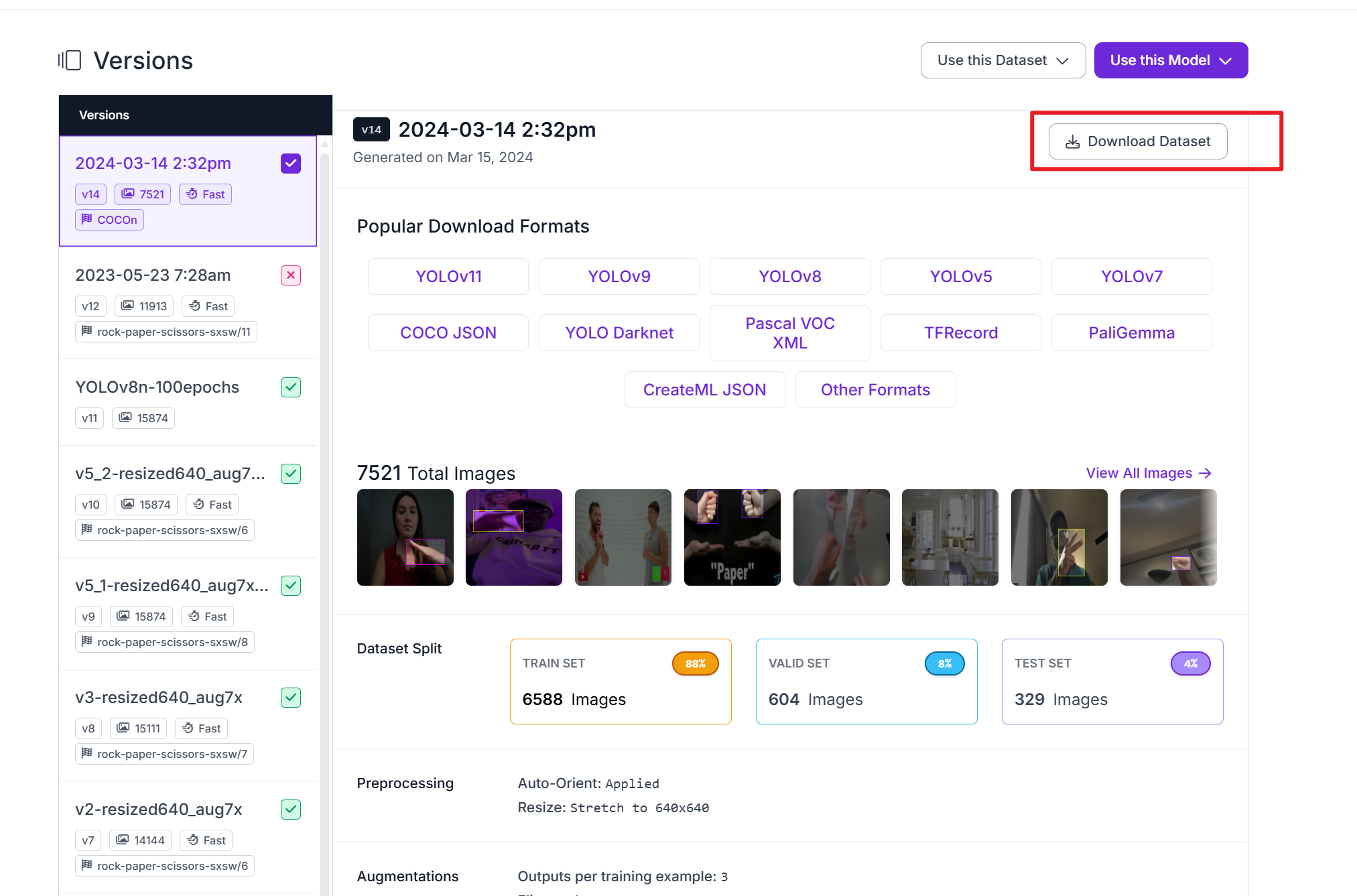Open the Use this Dataset dropdown

tap(1003, 60)
